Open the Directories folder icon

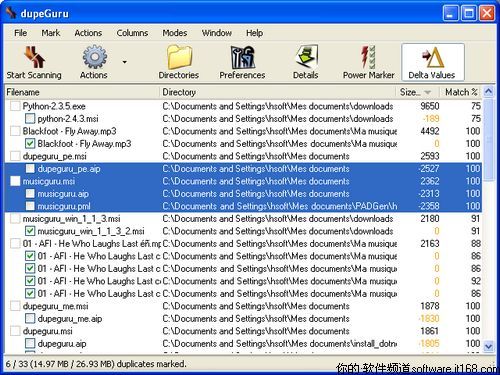click(179, 57)
